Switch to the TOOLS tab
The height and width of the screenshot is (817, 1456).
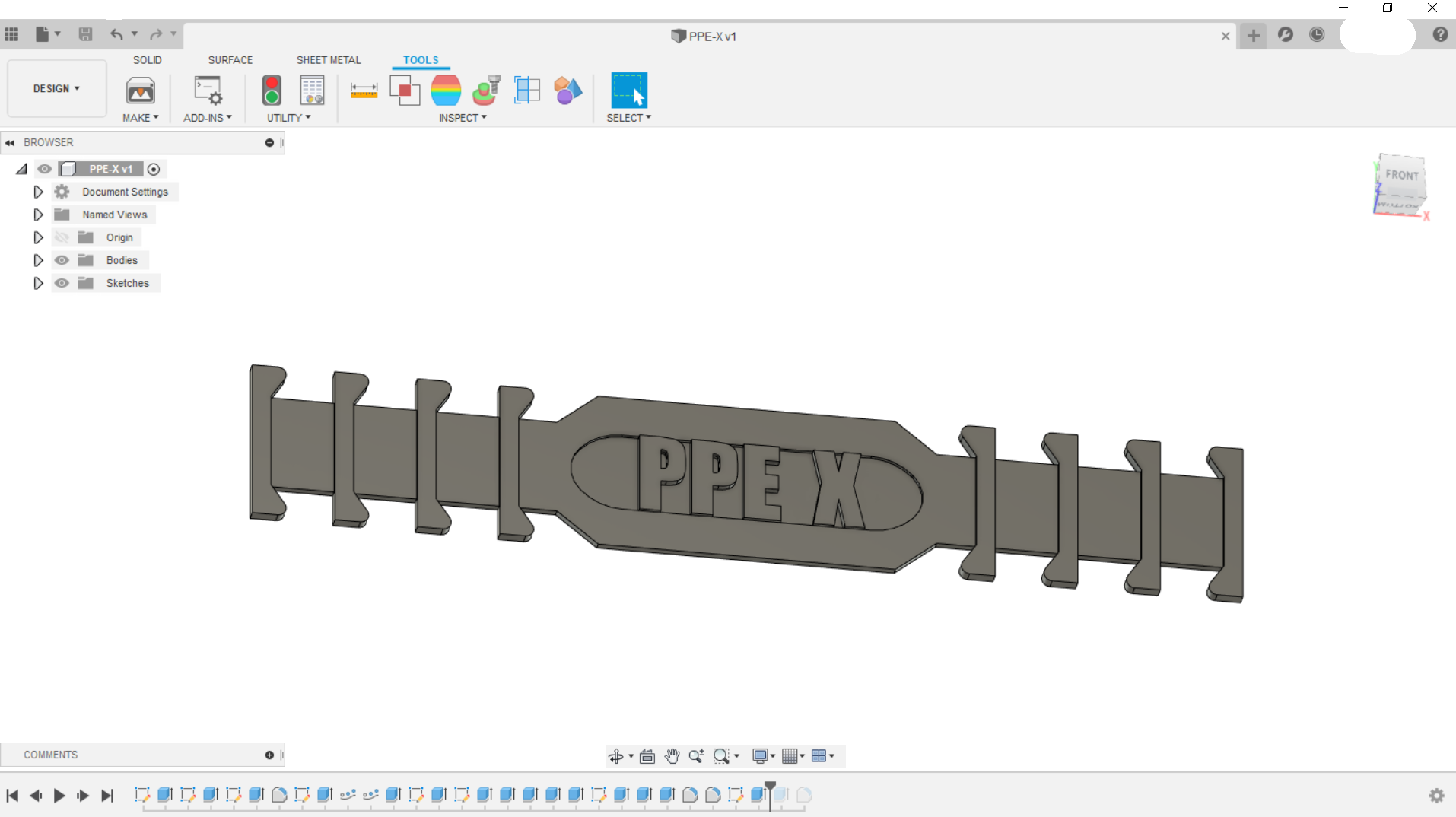pyautogui.click(x=421, y=60)
